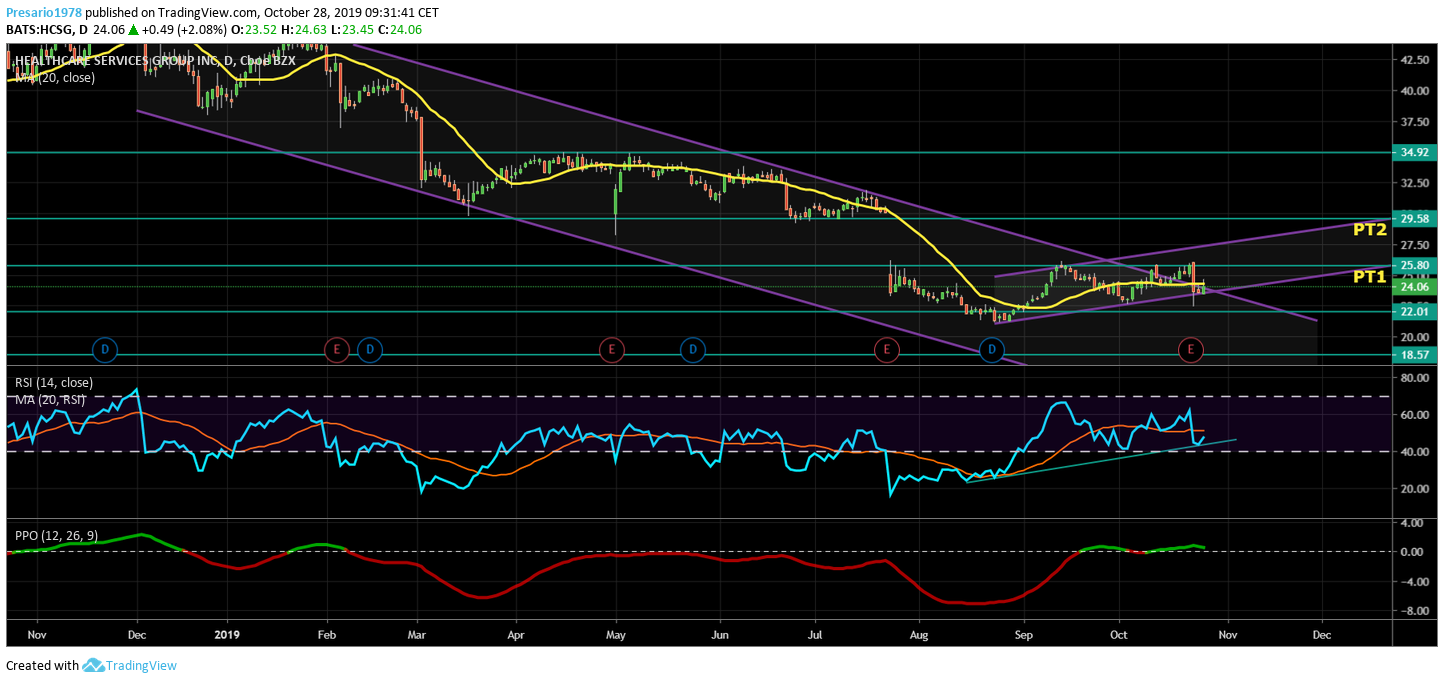
Task: Click the Mar label on time axis
Action: pyautogui.click(x=418, y=633)
